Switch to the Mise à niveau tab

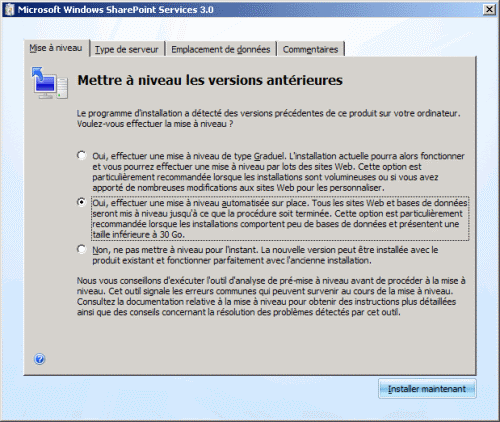point(56,48)
